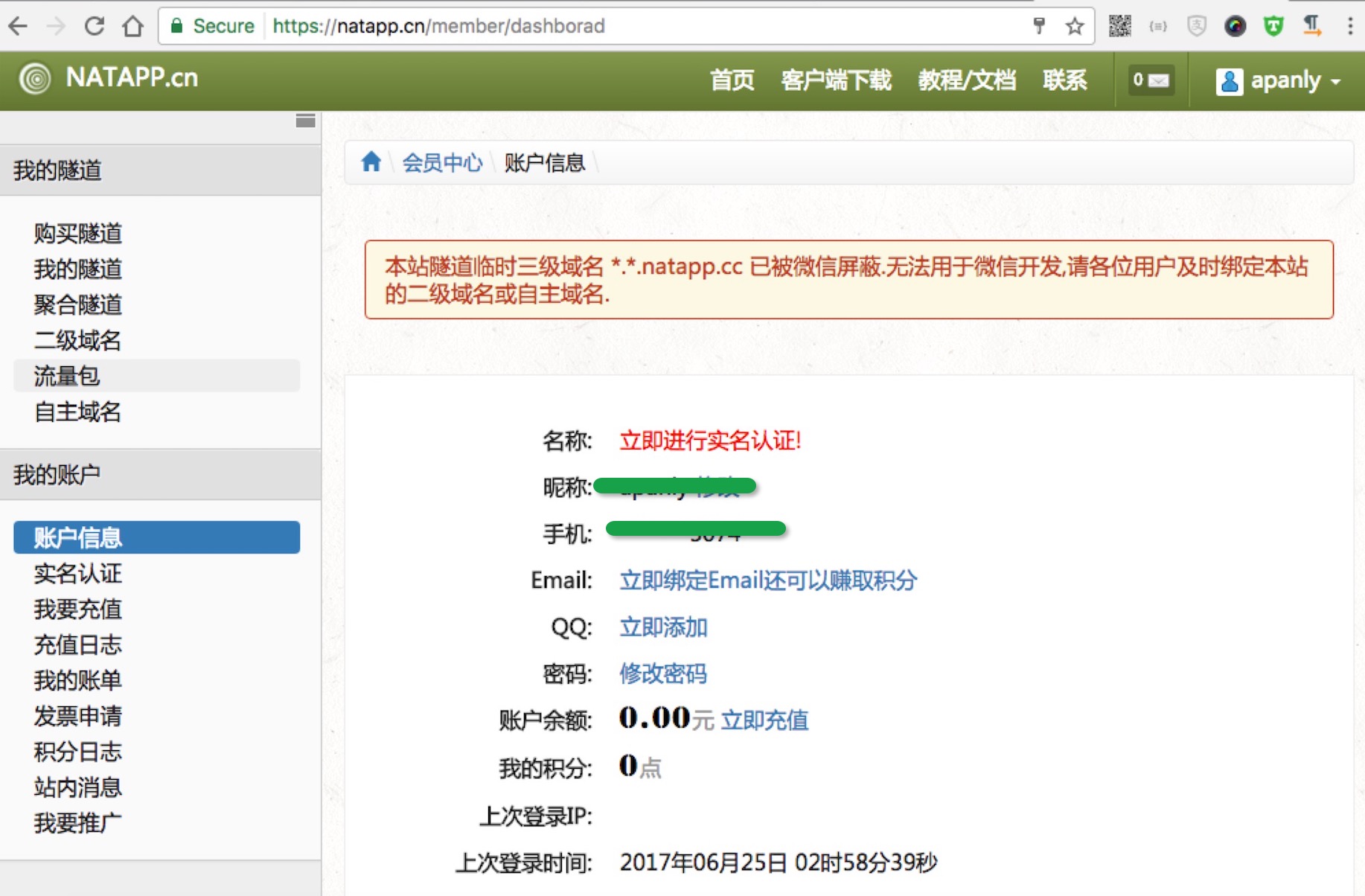The width and height of the screenshot is (1365, 896).
Task: Open the green shield extension
Action: (x=1273, y=27)
